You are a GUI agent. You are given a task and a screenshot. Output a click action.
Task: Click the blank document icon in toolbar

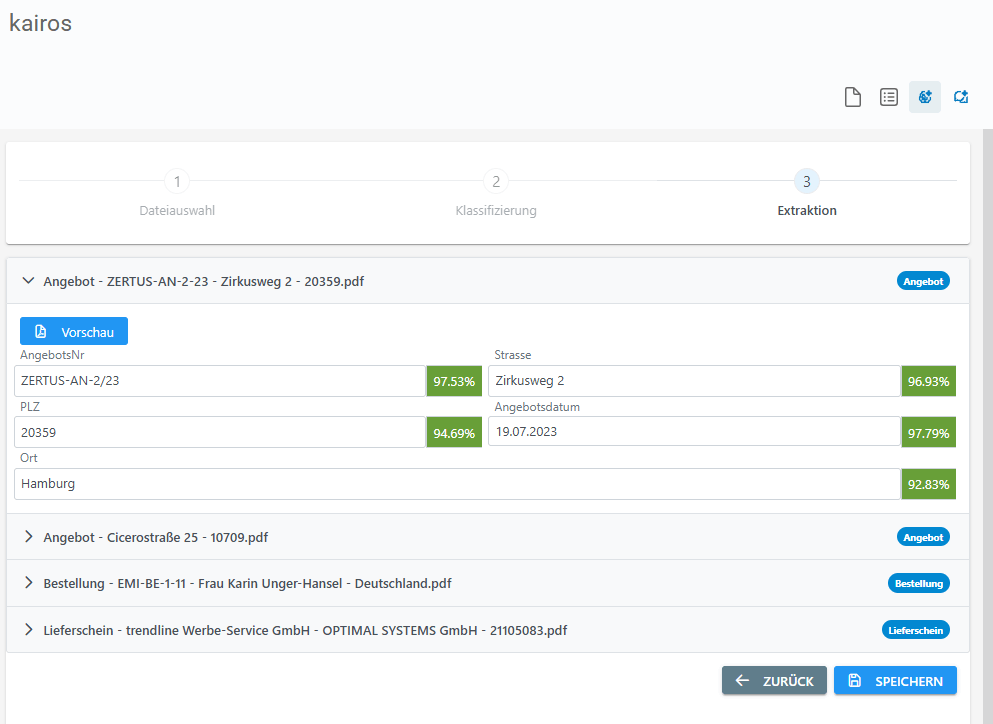click(x=853, y=97)
